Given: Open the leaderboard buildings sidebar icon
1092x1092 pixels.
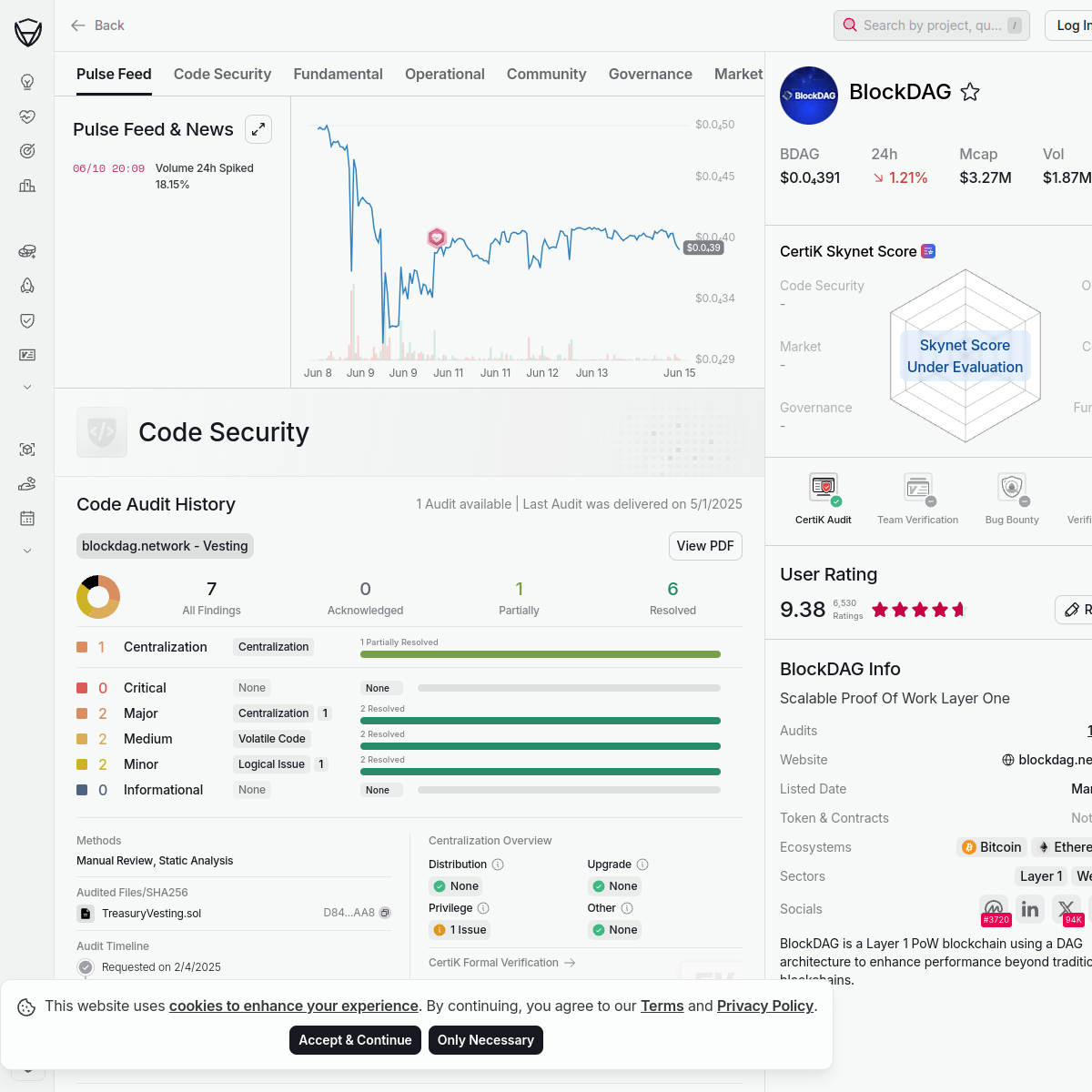Looking at the screenshot, I should click(x=27, y=186).
